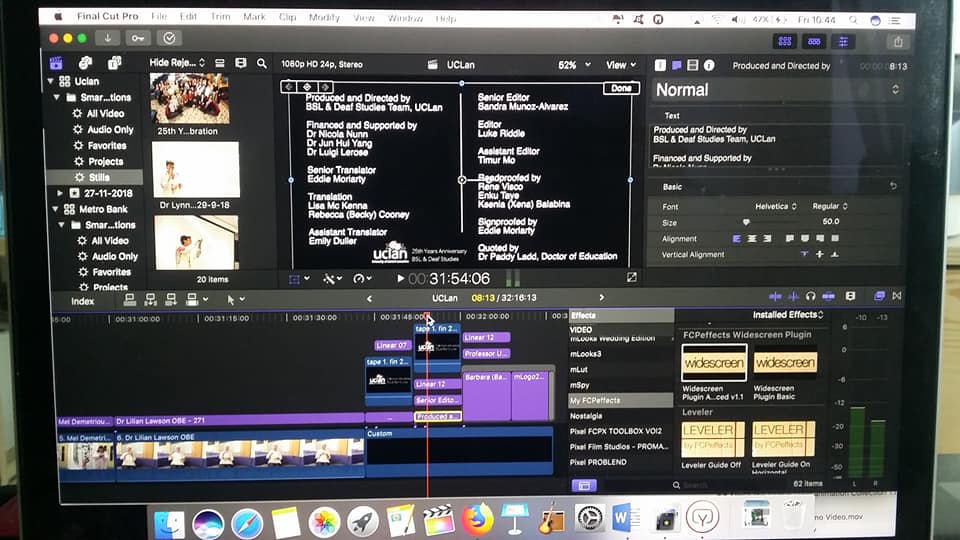Expand the 27-11-2018 event

[x=60, y=193]
